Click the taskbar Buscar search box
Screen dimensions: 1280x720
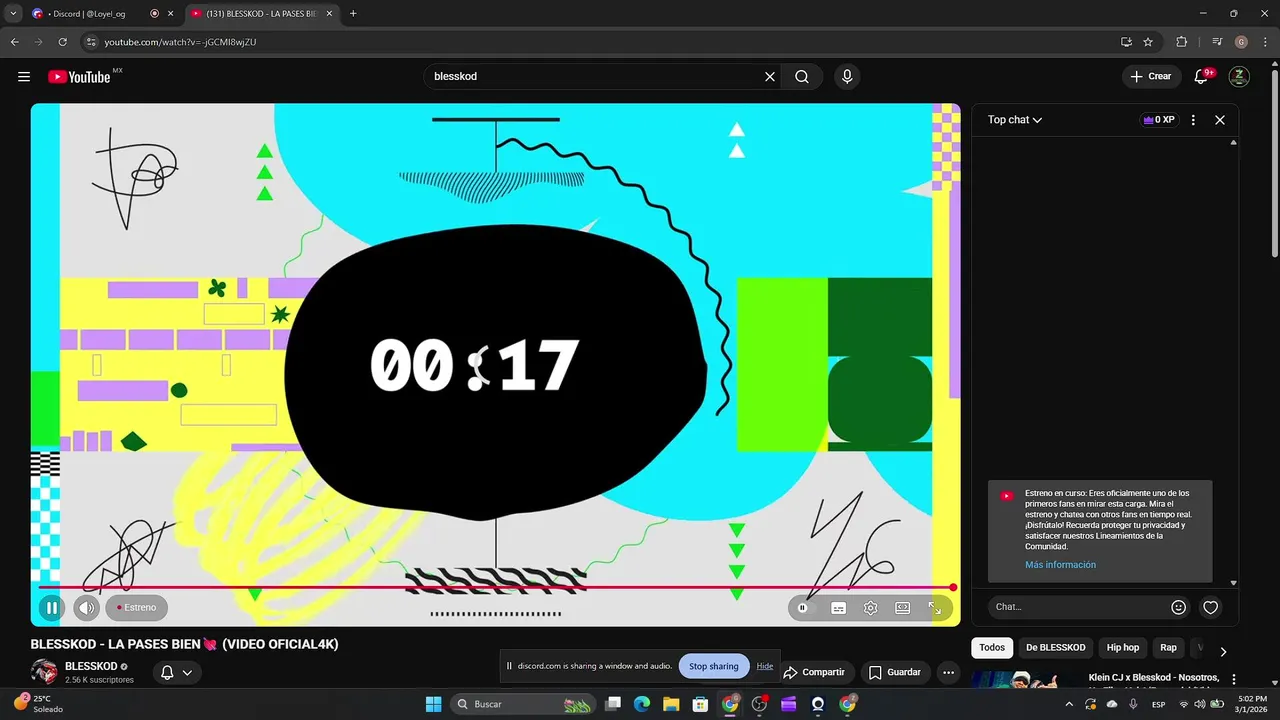coord(523,704)
